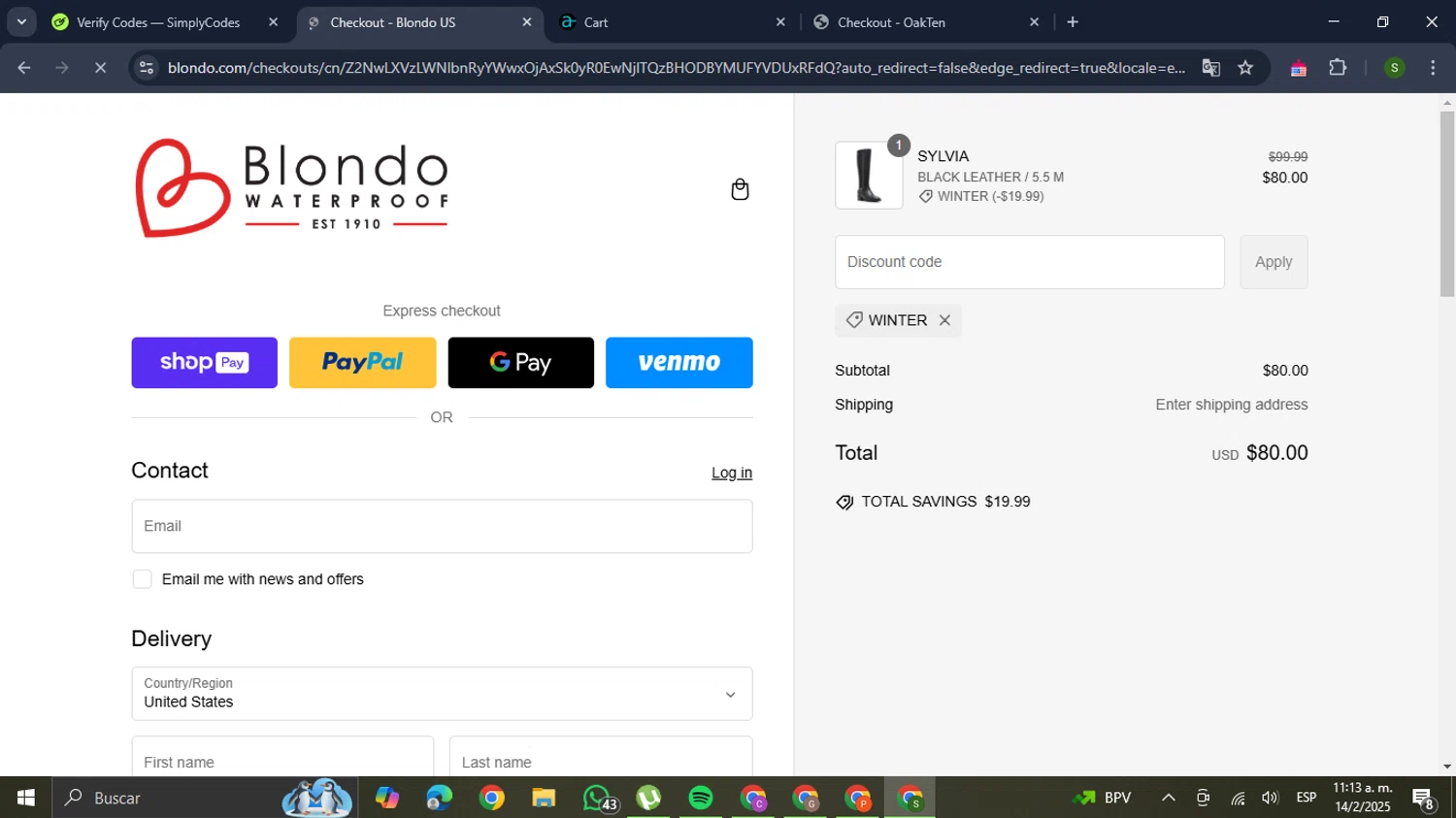Viewport: 1456px width, 818px height.
Task: Click the Apply discount button
Action: pos(1274,262)
